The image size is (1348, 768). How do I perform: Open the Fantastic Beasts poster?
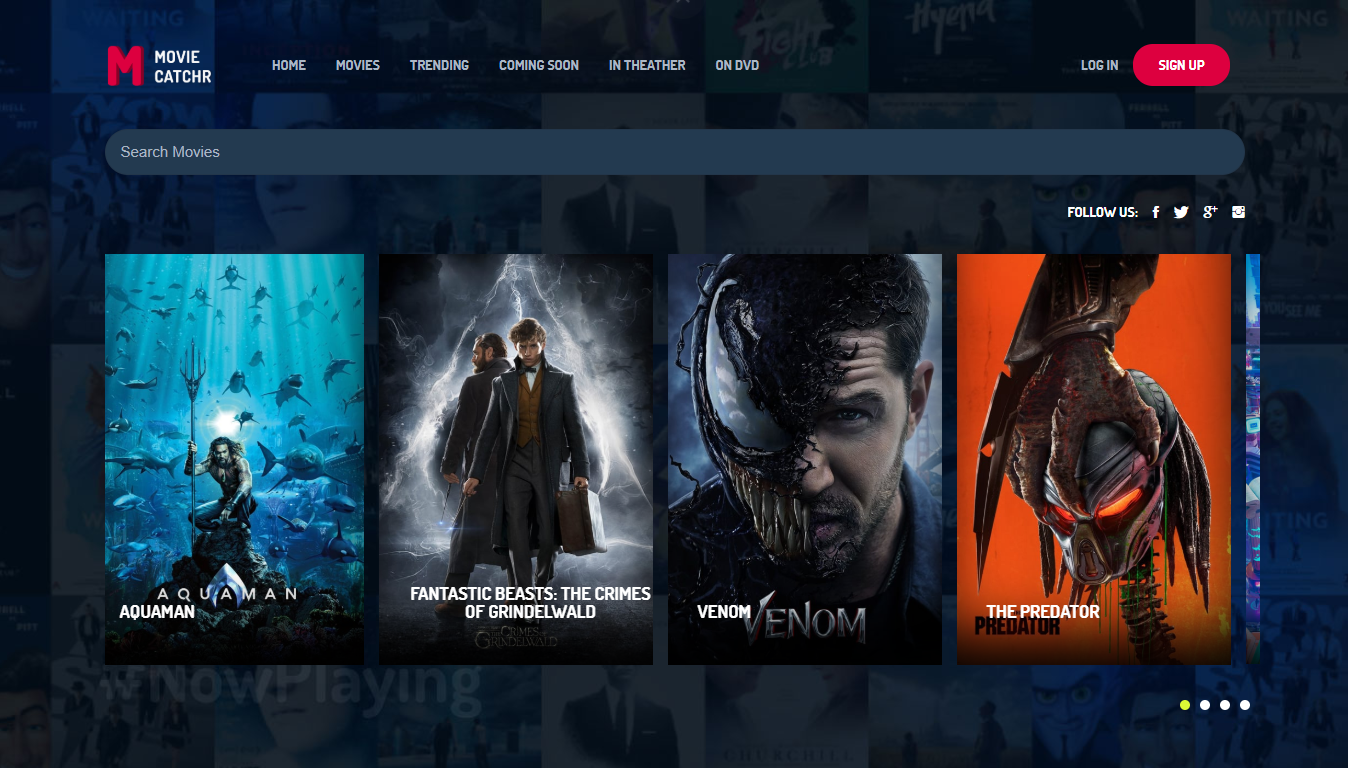coord(516,459)
